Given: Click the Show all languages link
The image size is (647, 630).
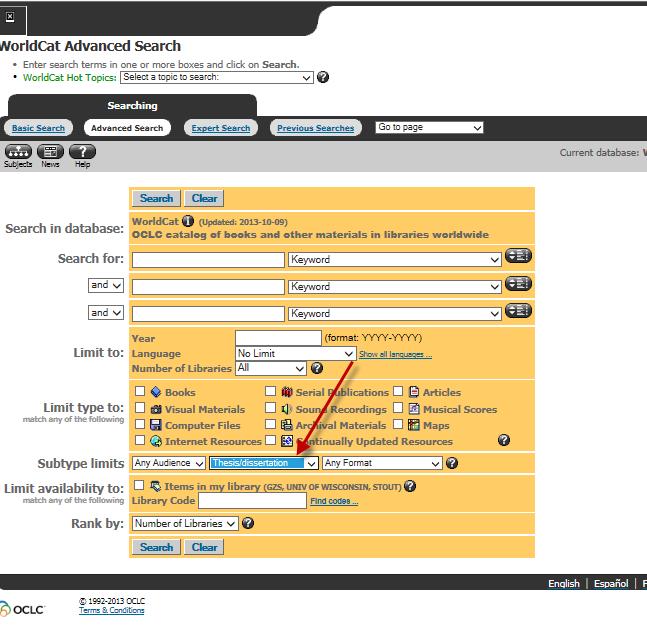Looking at the screenshot, I should pos(395,354).
